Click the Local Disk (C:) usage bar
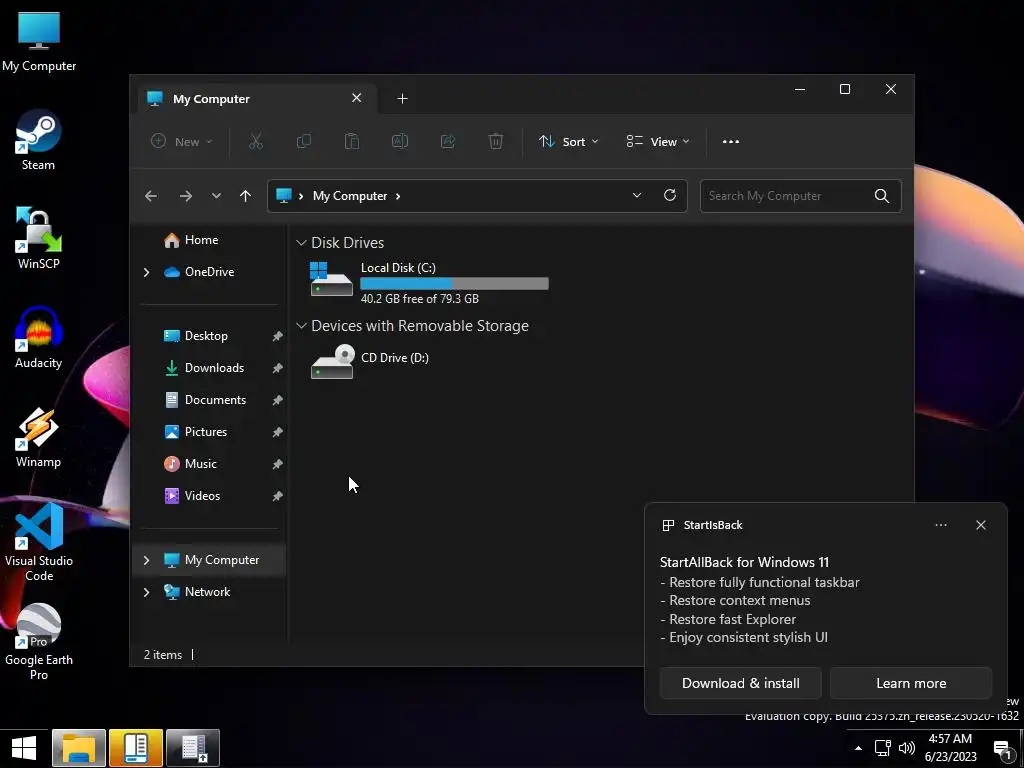The width and height of the screenshot is (1024, 768). pos(455,283)
